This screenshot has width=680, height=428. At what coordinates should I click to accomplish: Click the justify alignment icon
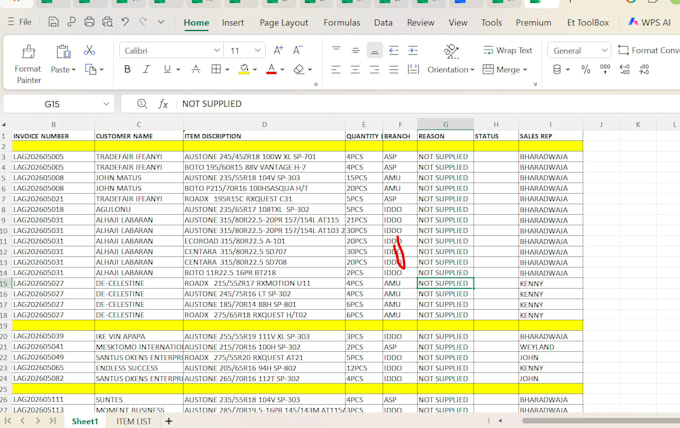(394, 69)
